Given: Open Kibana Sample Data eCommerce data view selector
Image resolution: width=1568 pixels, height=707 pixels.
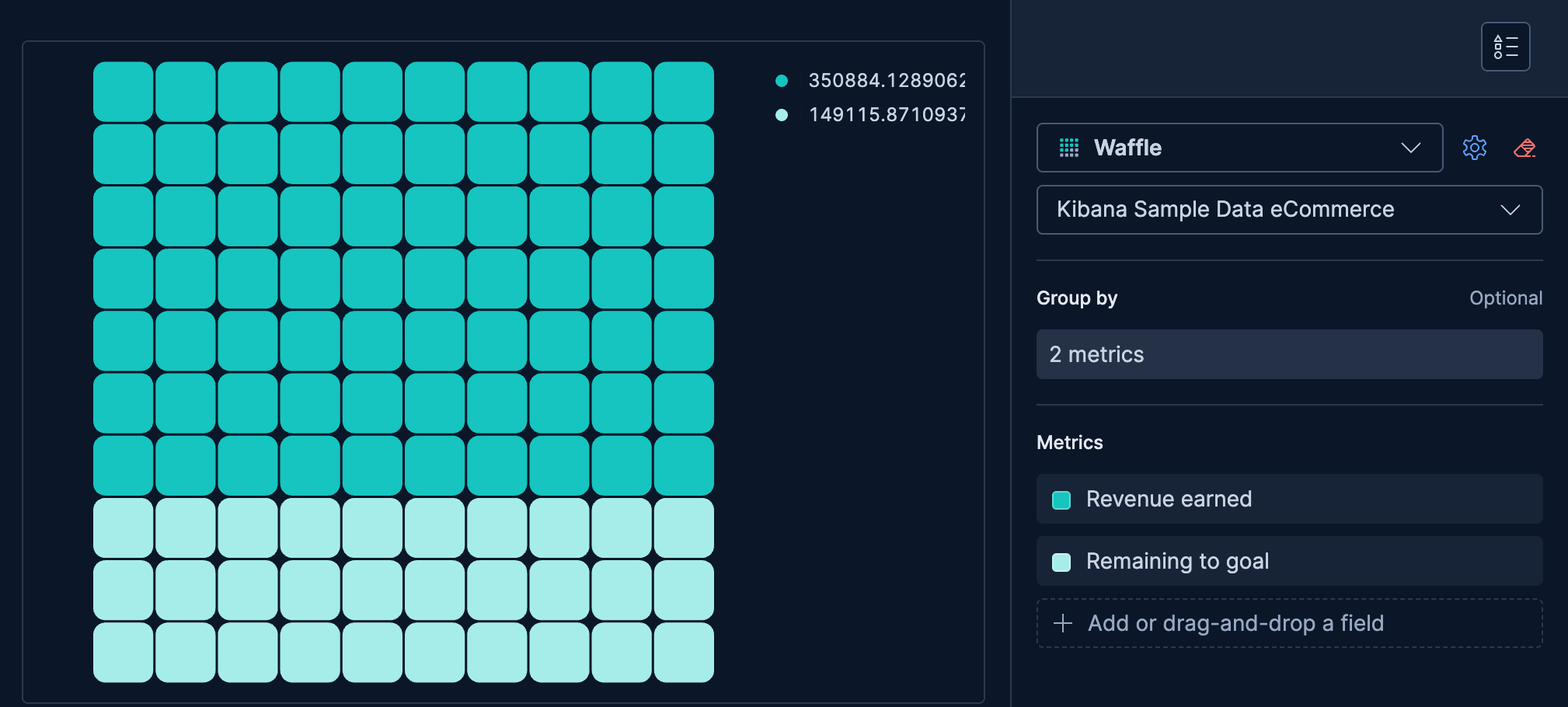Looking at the screenshot, I should pyautogui.click(x=1225, y=210).
